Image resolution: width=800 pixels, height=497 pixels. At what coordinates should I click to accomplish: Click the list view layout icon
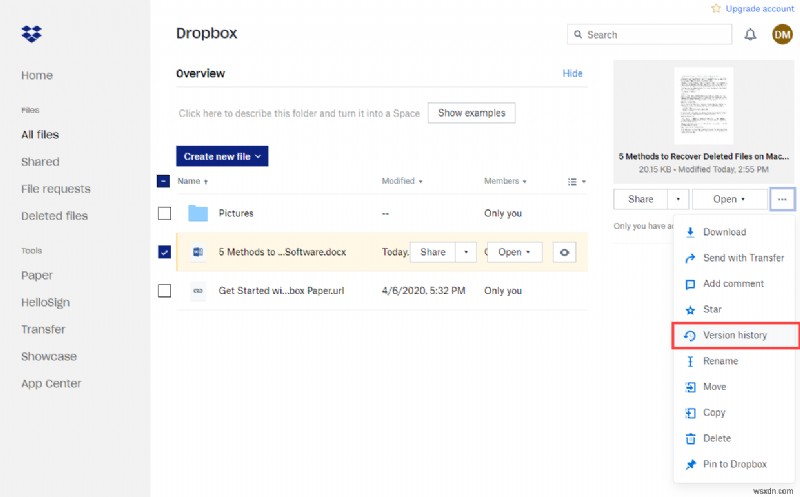[x=572, y=182]
